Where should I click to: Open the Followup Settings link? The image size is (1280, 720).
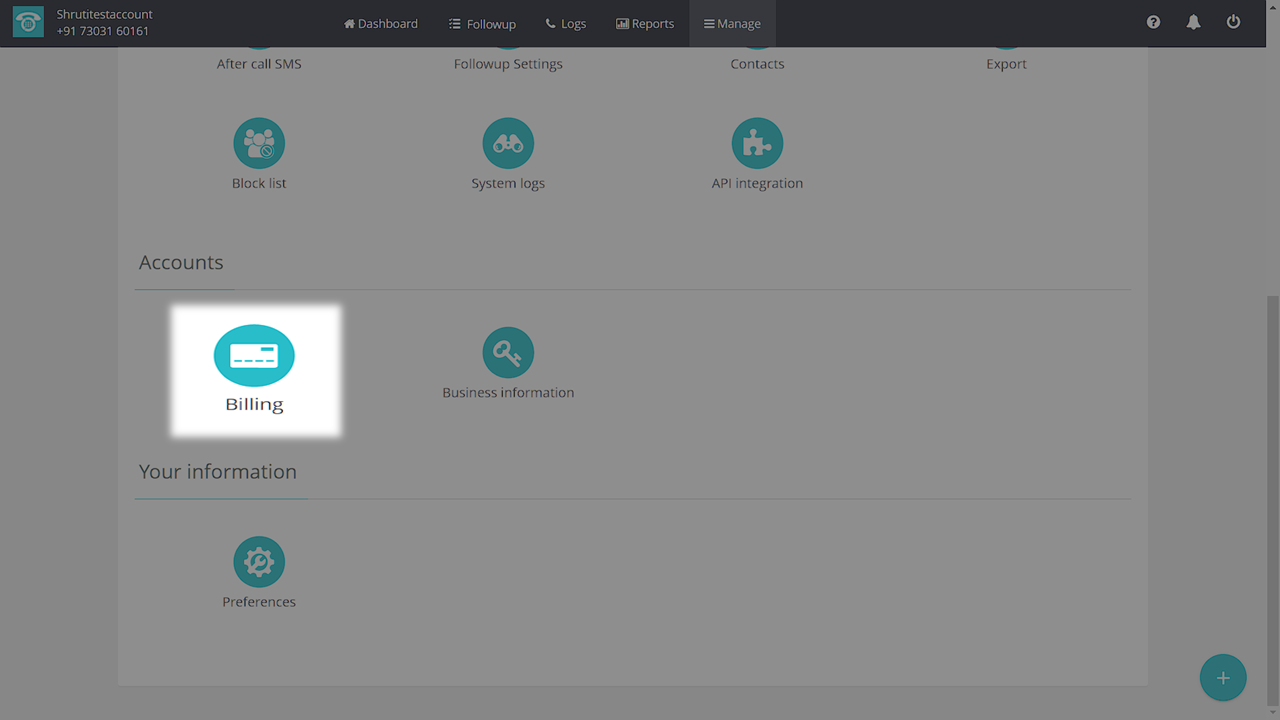pos(508,64)
